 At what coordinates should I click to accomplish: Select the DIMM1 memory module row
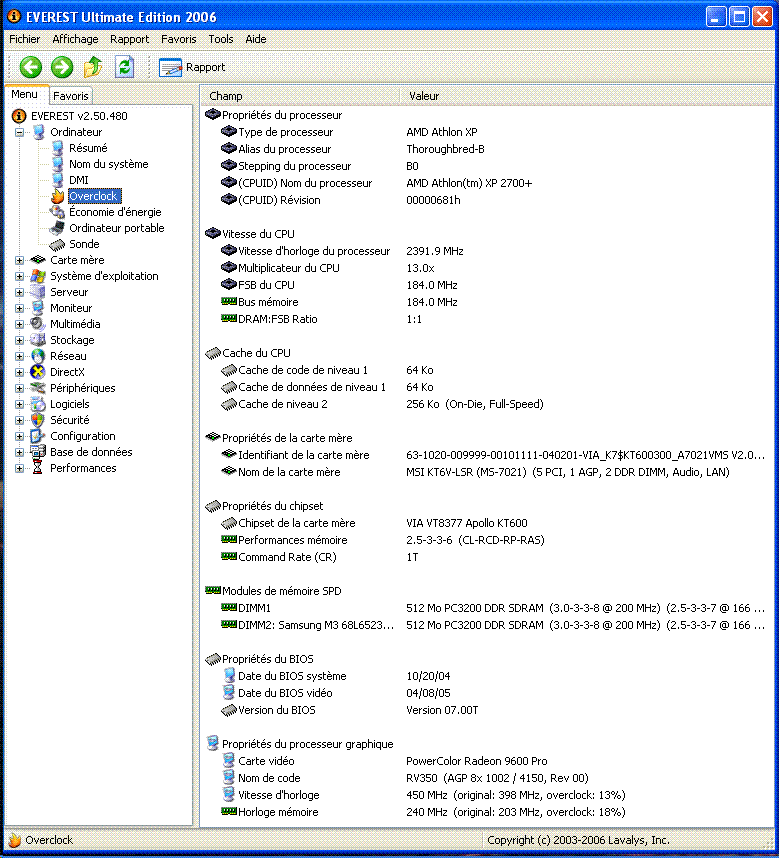pyautogui.click(x=486, y=608)
